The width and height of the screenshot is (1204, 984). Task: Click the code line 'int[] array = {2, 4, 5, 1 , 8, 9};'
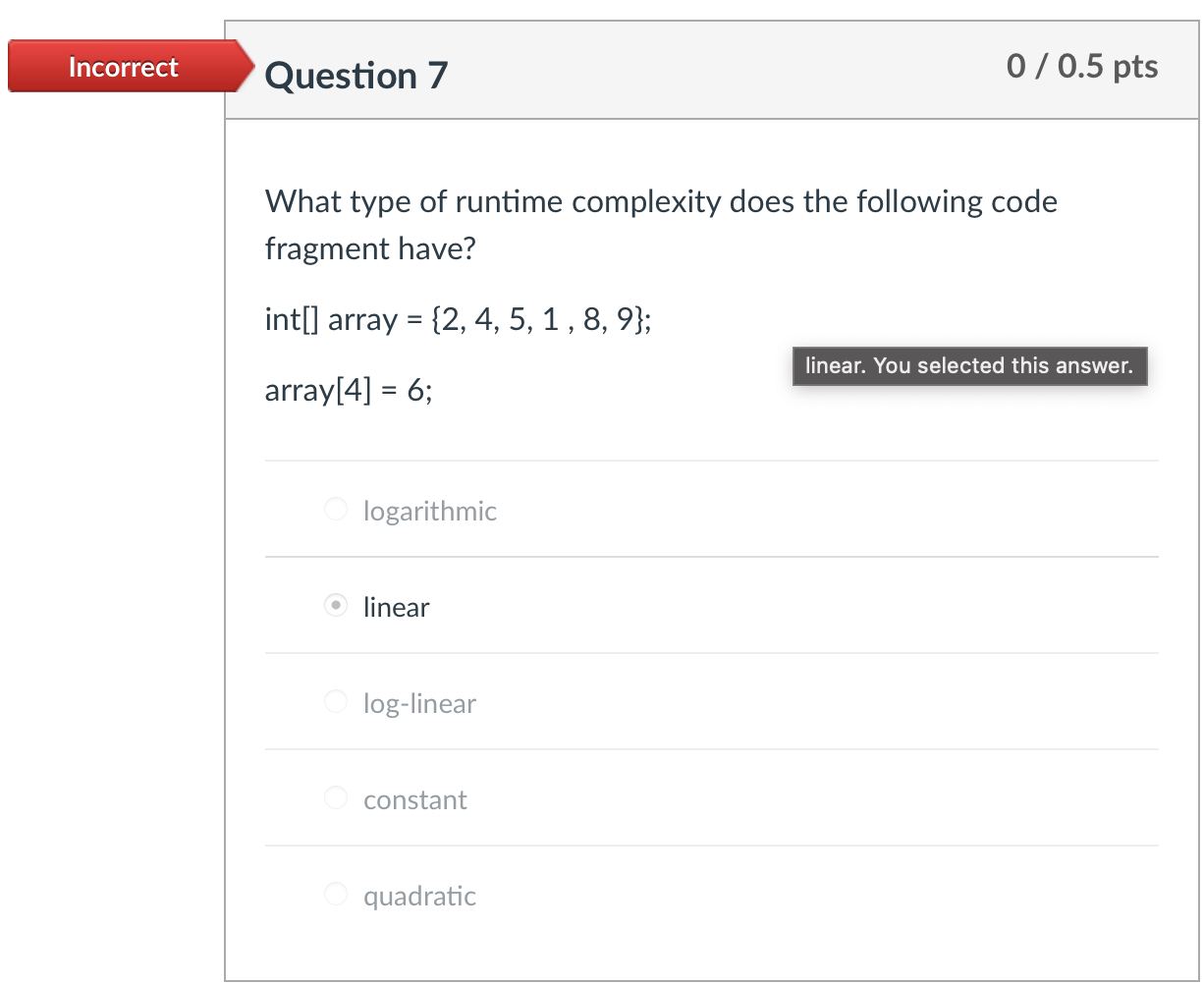[458, 318]
